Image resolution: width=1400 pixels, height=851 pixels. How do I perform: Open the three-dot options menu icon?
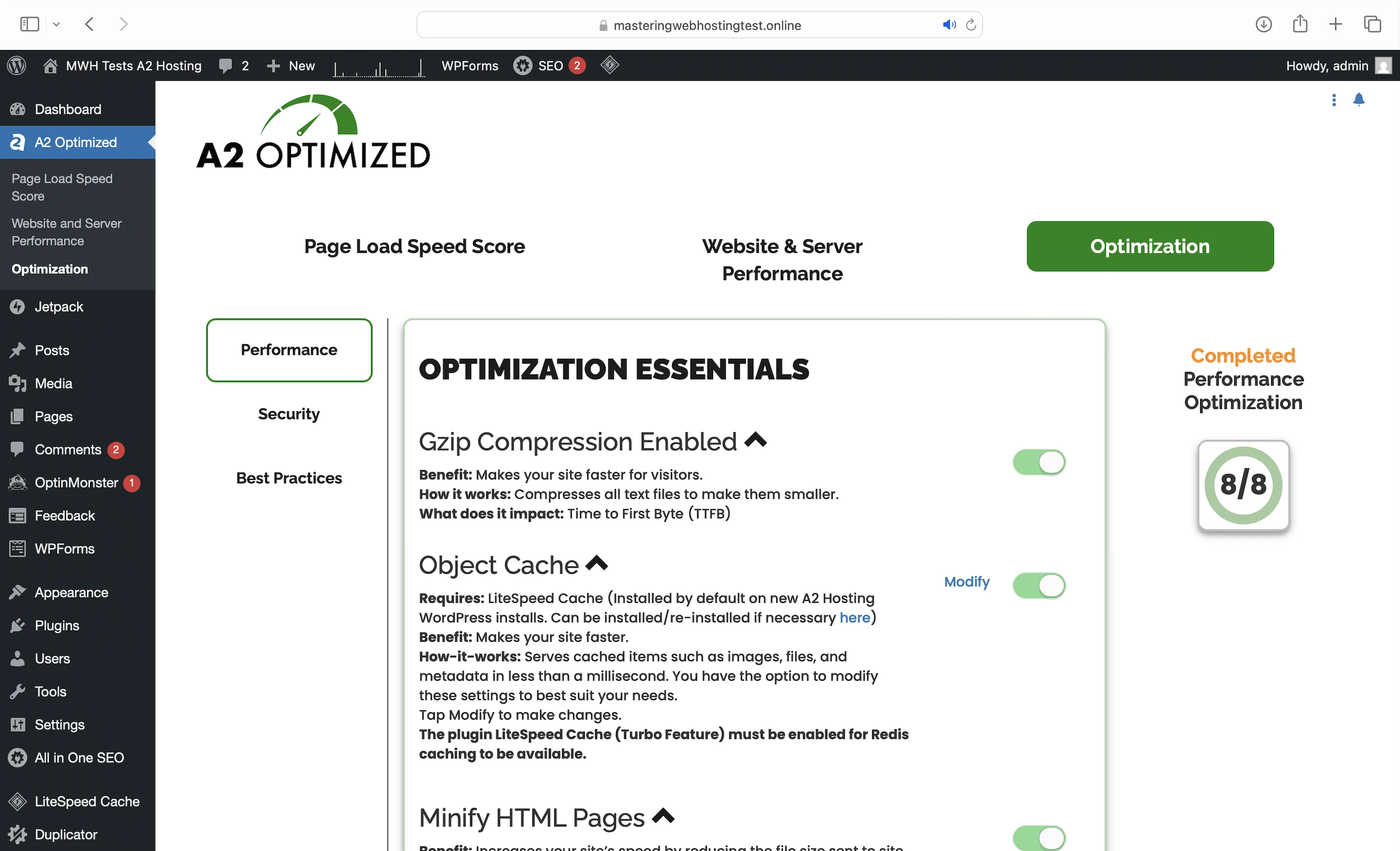pos(1334,100)
